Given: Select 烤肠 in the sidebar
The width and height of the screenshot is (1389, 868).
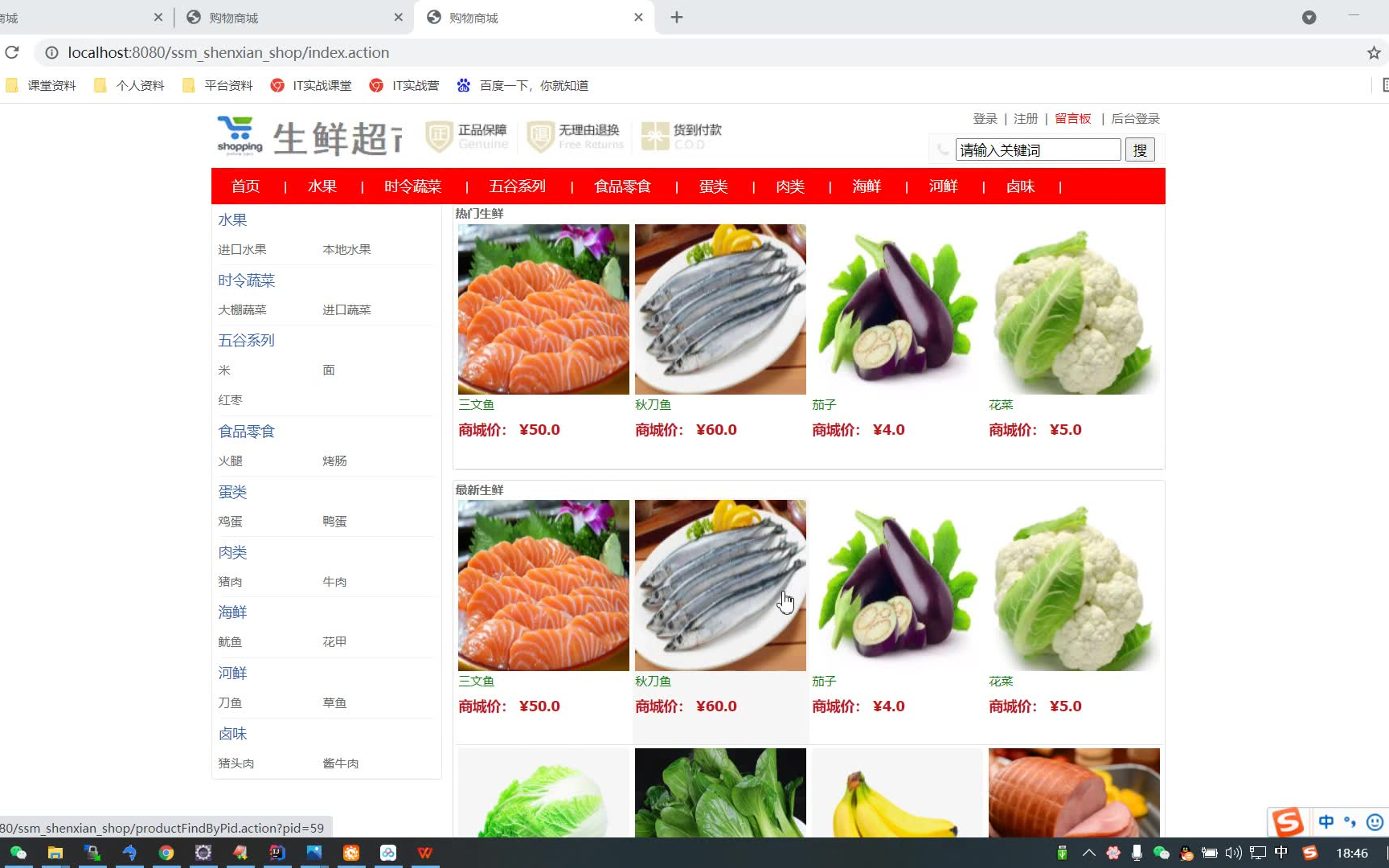Looking at the screenshot, I should pyautogui.click(x=334, y=461).
